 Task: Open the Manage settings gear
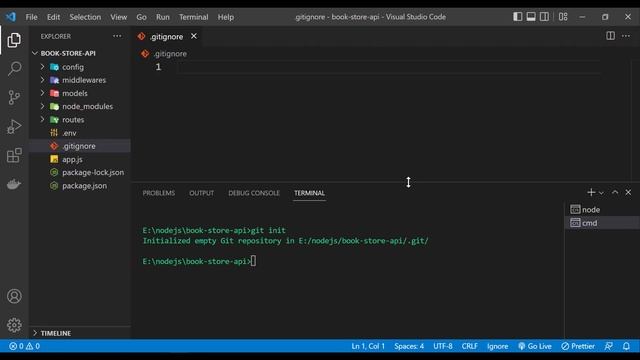(14, 325)
